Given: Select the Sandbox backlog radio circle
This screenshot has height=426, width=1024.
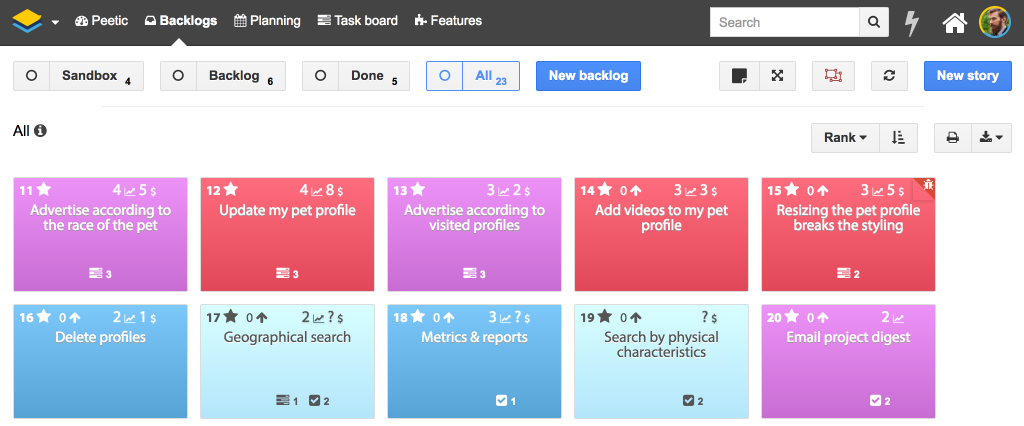Looking at the screenshot, I should point(32,76).
